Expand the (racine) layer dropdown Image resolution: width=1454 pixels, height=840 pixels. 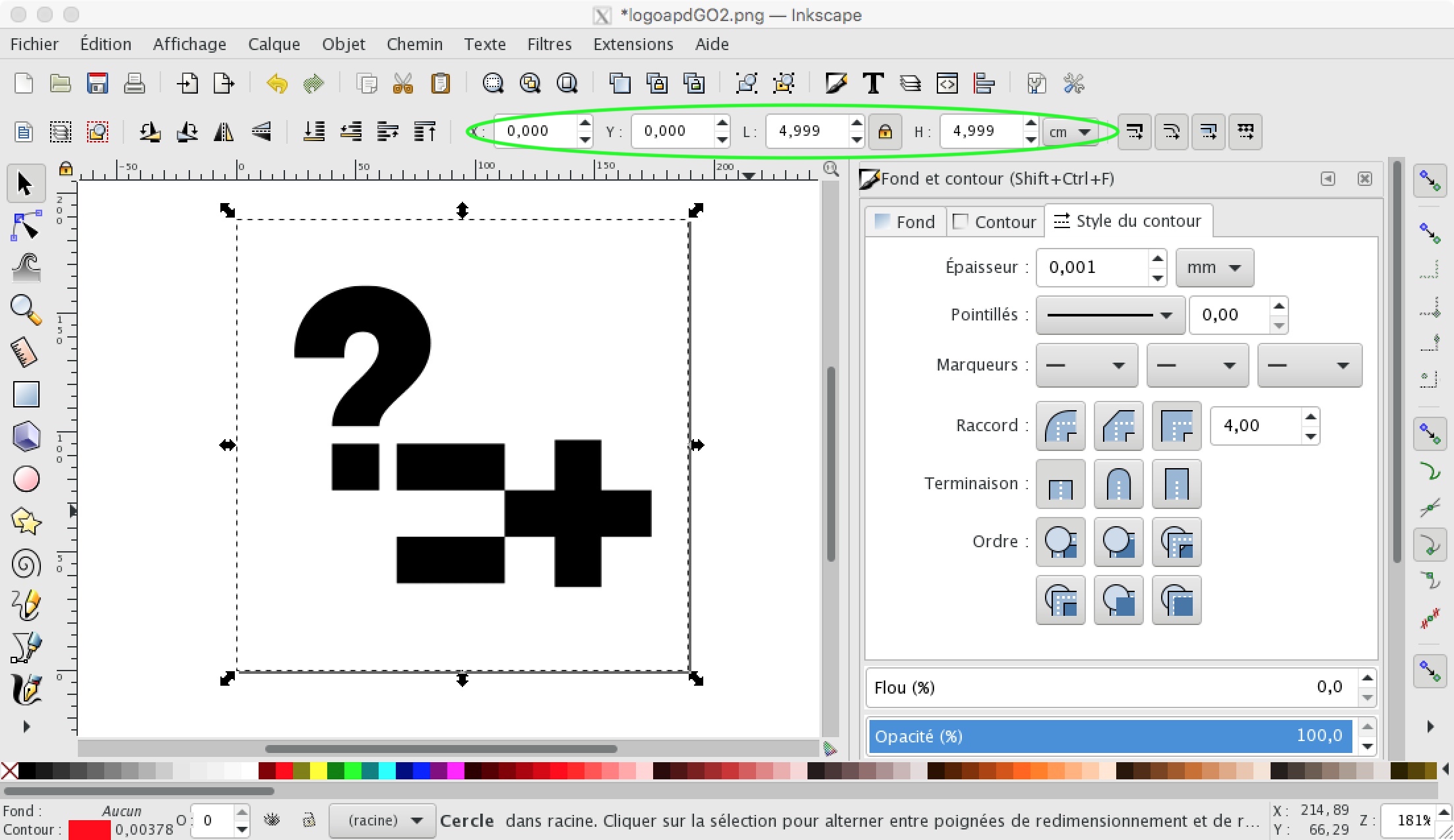point(382,820)
